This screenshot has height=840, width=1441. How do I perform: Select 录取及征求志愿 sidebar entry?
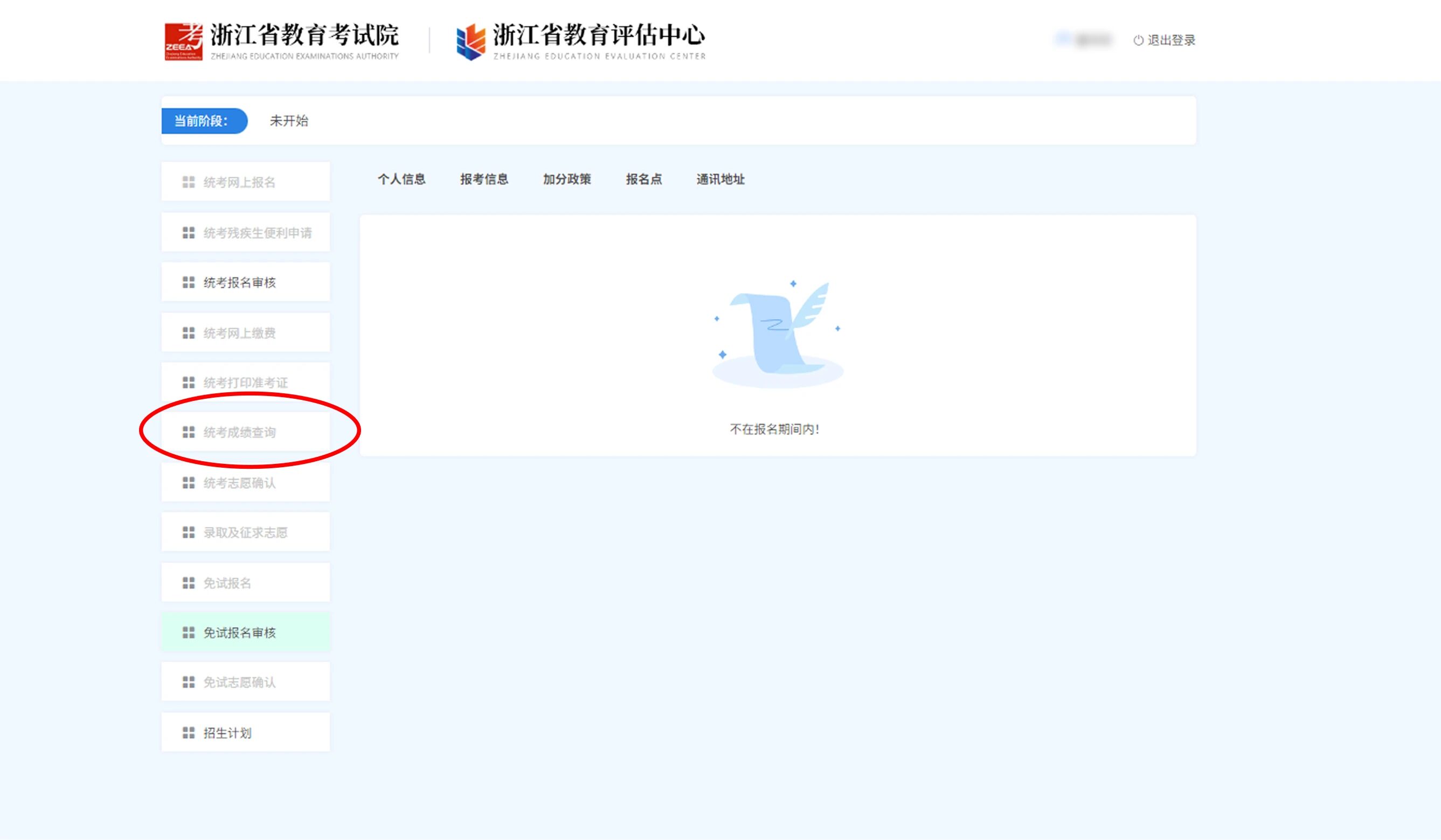point(246,532)
